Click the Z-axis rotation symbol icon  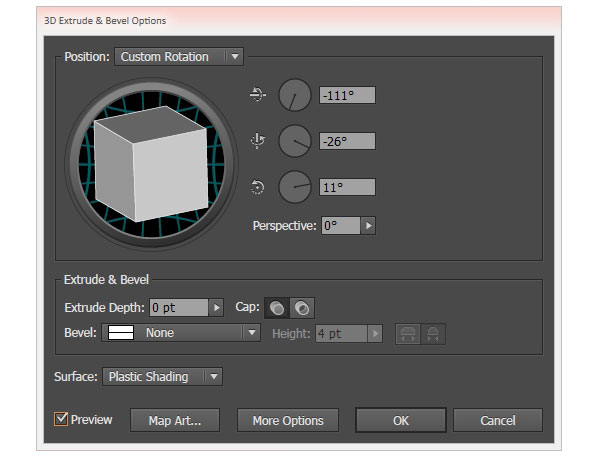click(258, 187)
